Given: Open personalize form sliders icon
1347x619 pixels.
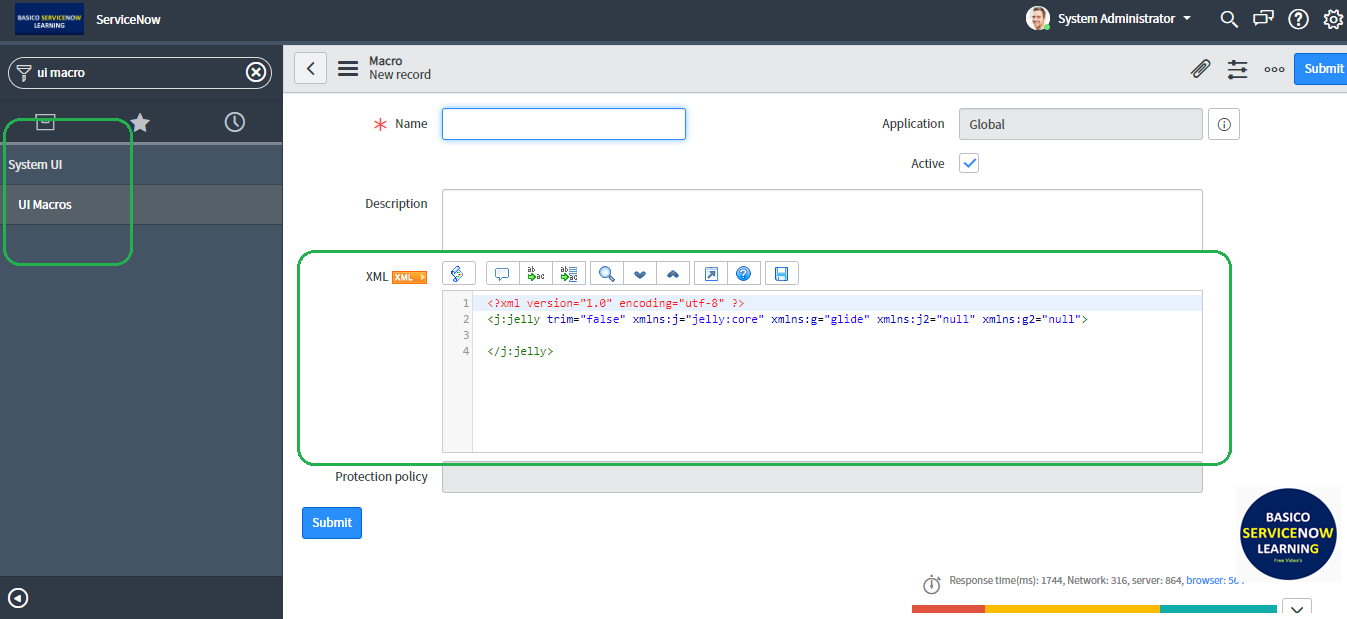Looking at the screenshot, I should click(1238, 69).
